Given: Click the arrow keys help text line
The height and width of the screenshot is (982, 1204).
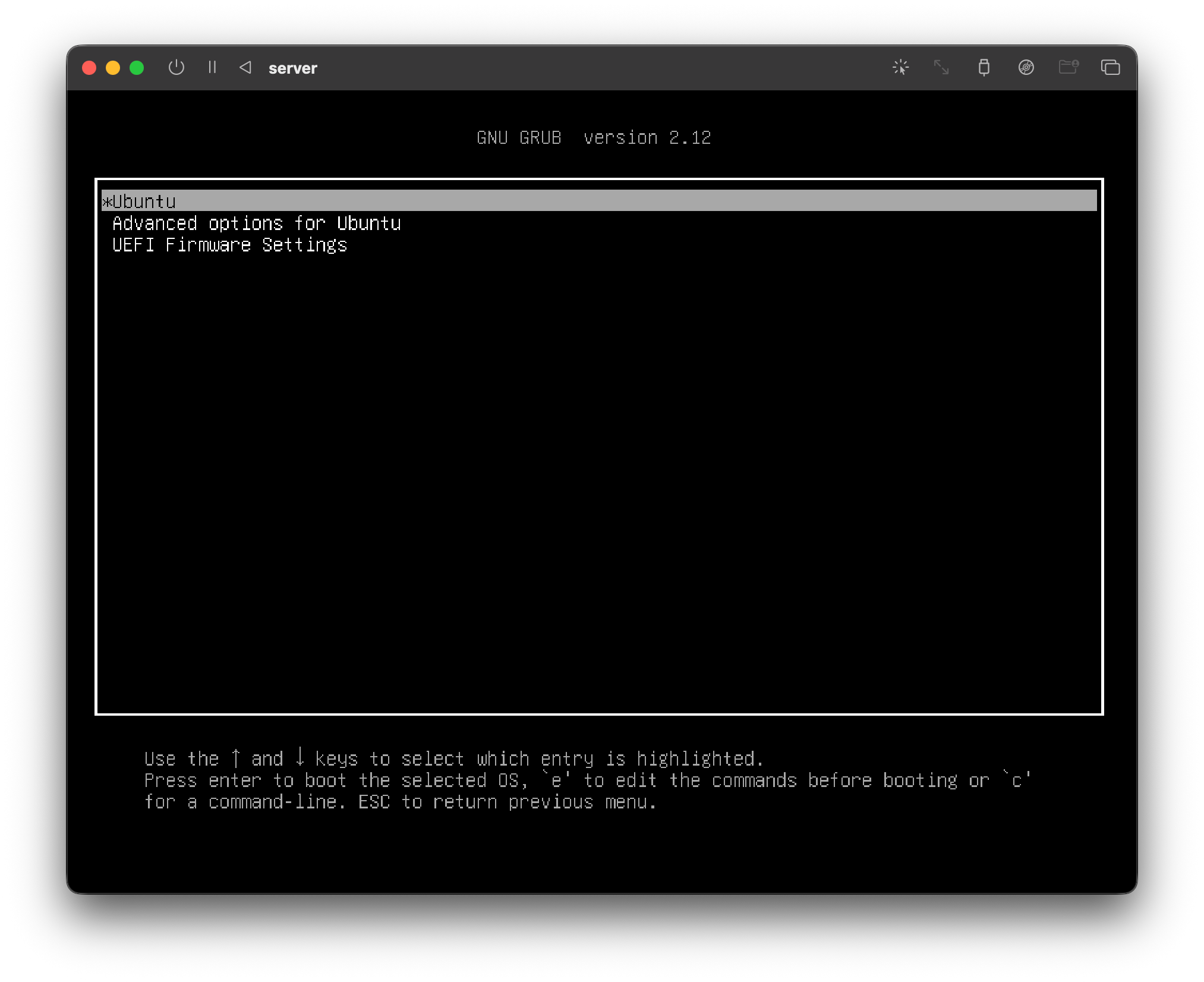Looking at the screenshot, I should pyautogui.click(x=453, y=759).
